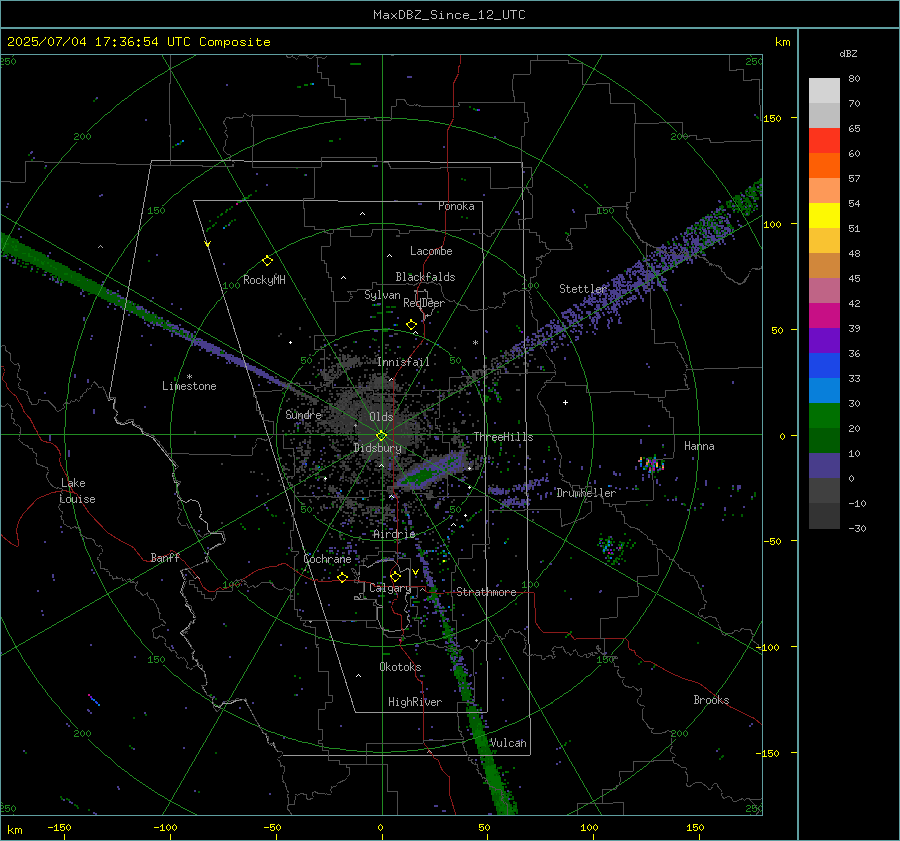The image size is (900, 841).
Task: Click the multicolored storm echo west of Hanna
Action: click(651, 463)
